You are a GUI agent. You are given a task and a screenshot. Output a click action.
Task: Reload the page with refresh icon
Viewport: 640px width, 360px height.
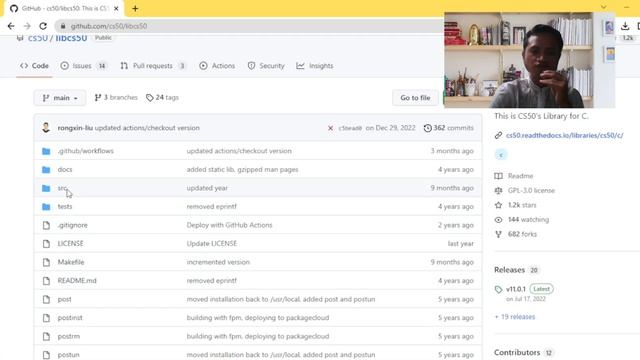43,26
